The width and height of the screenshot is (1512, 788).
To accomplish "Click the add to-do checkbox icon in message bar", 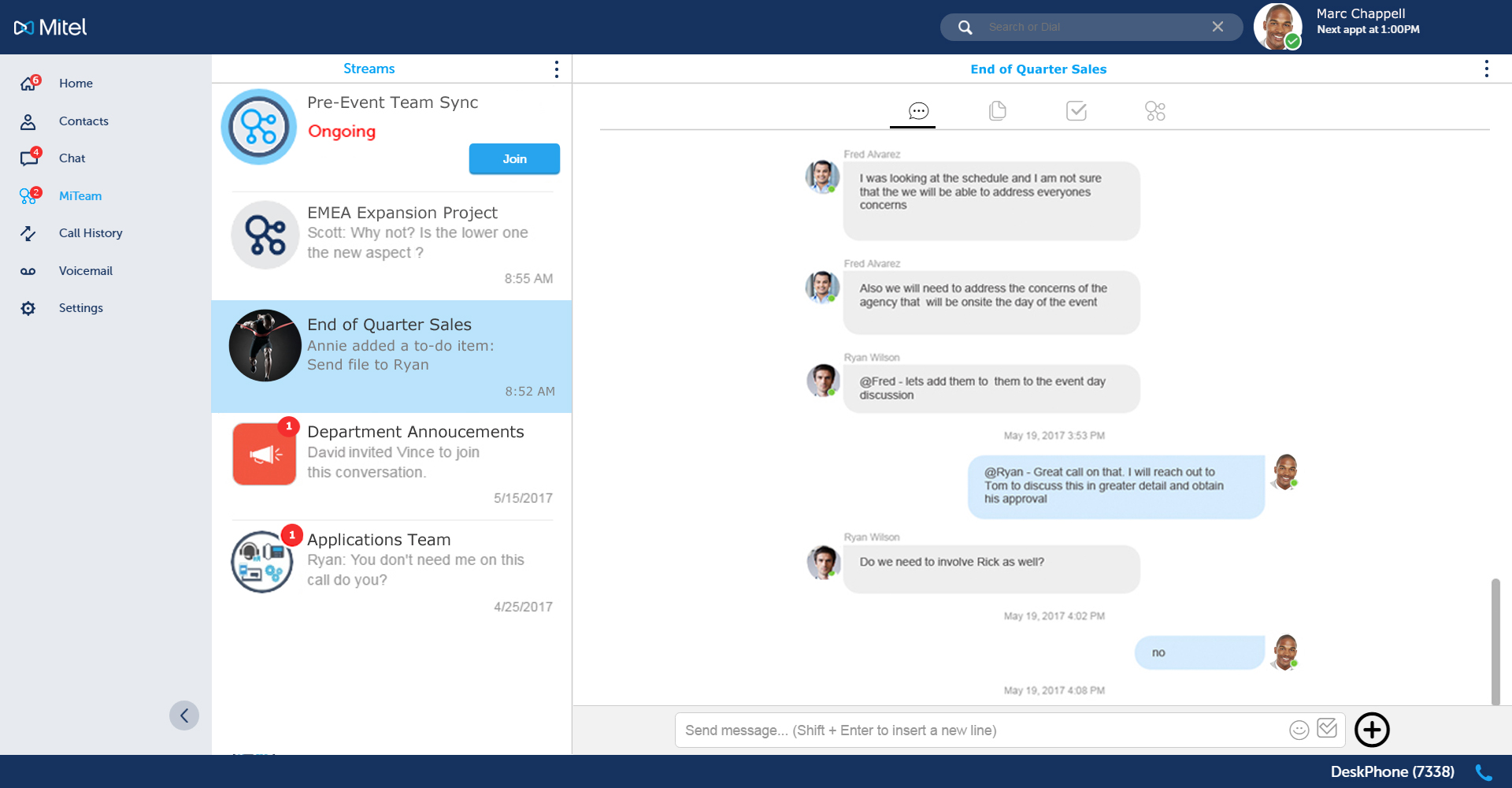I will click(x=1327, y=729).
